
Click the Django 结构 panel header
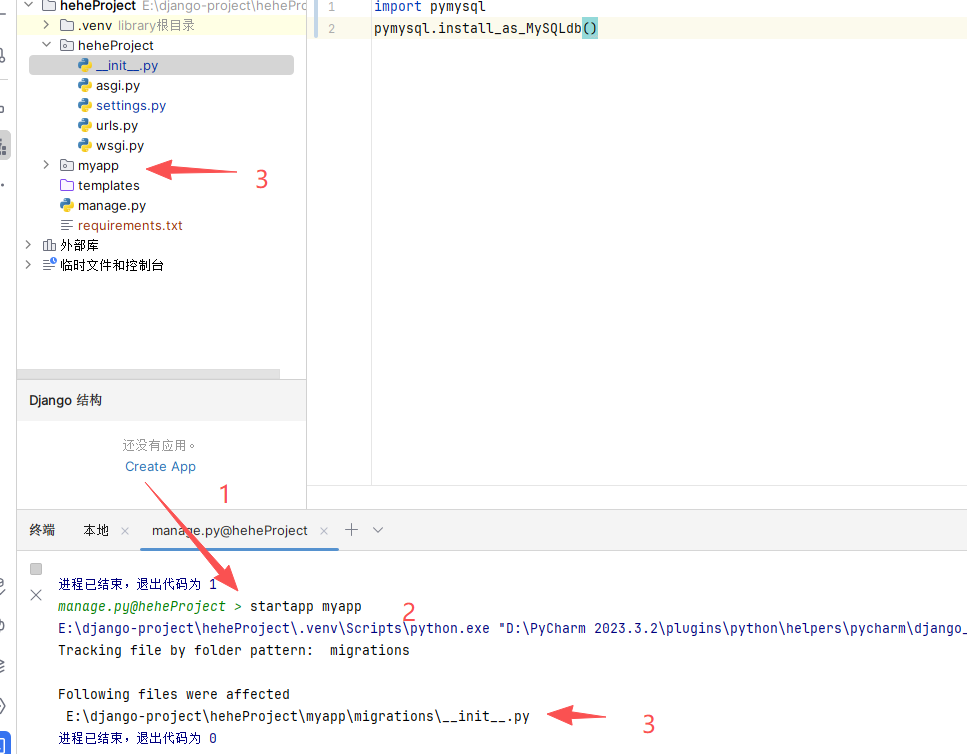(162, 400)
